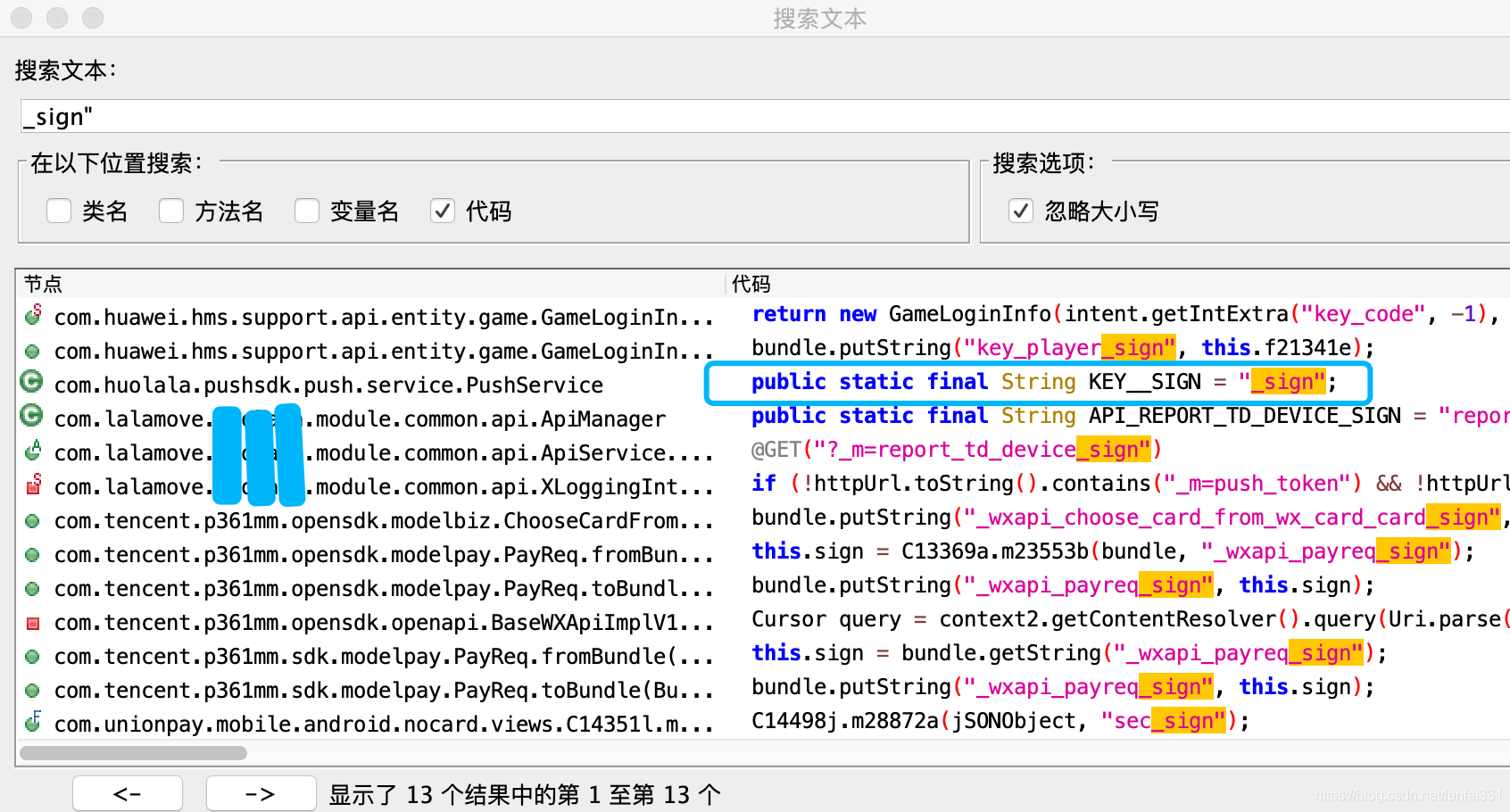This screenshot has width=1510, height=812.
Task: Click the previous page <- button
Action: pyautogui.click(x=128, y=793)
